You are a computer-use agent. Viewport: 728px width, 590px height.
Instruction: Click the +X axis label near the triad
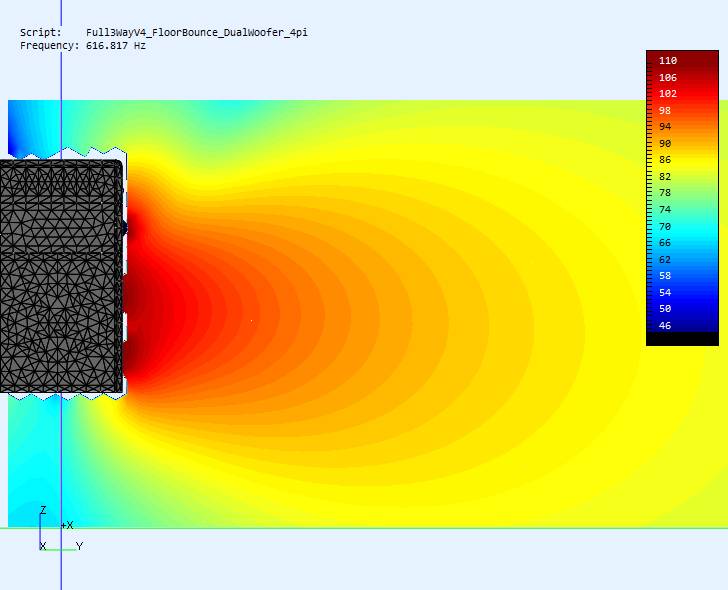(x=67, y=525)
